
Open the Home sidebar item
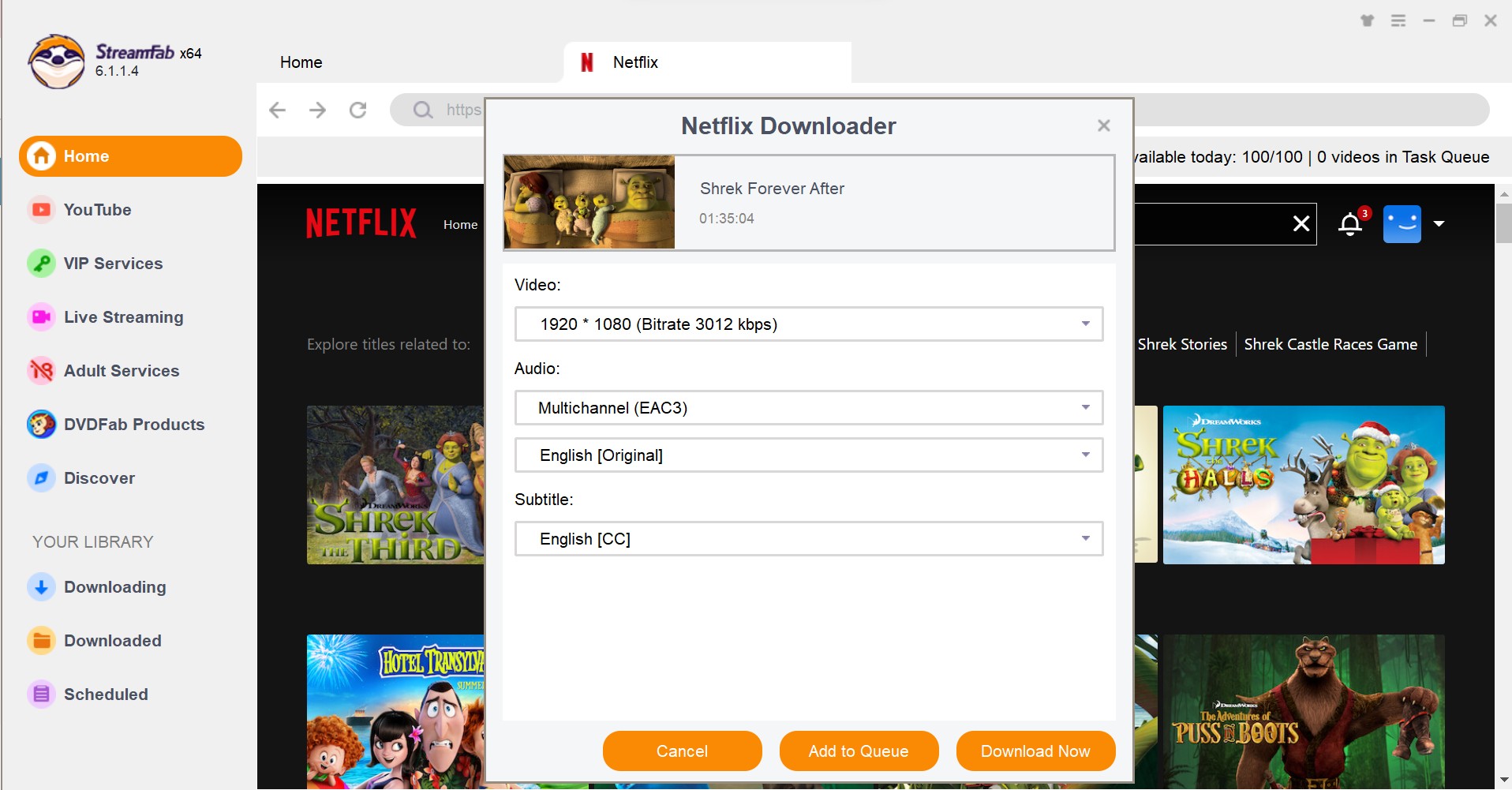(130, 156)
